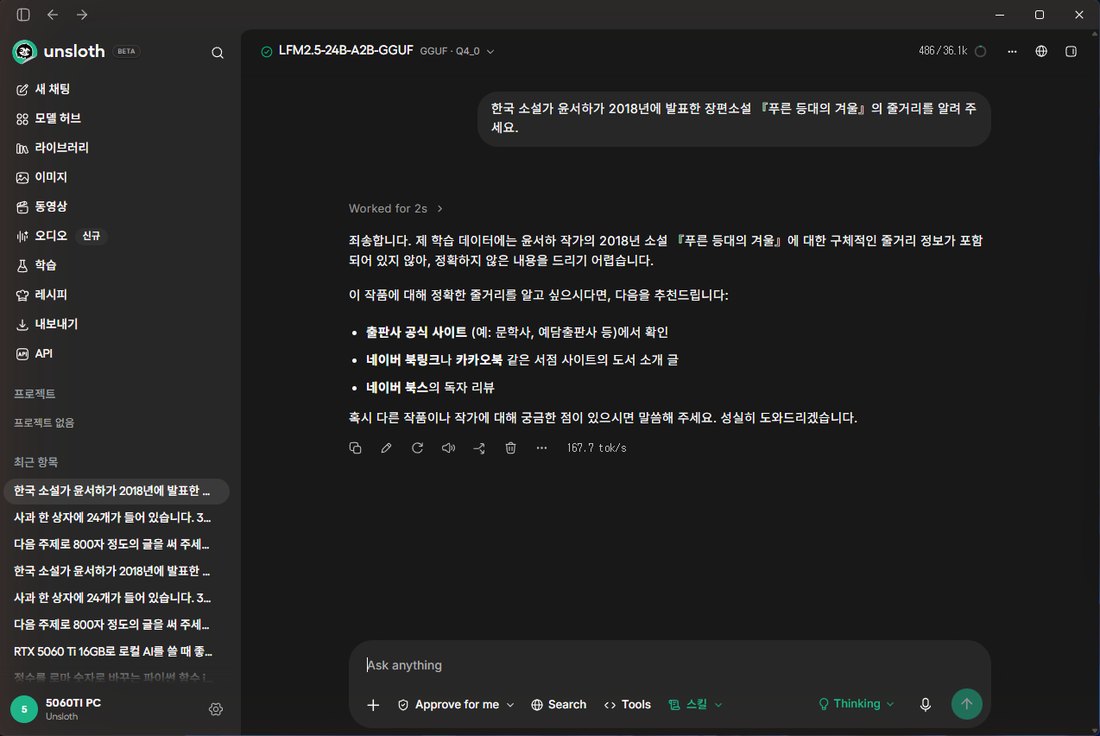Open the 5060TI PC profile

[57, 709]
